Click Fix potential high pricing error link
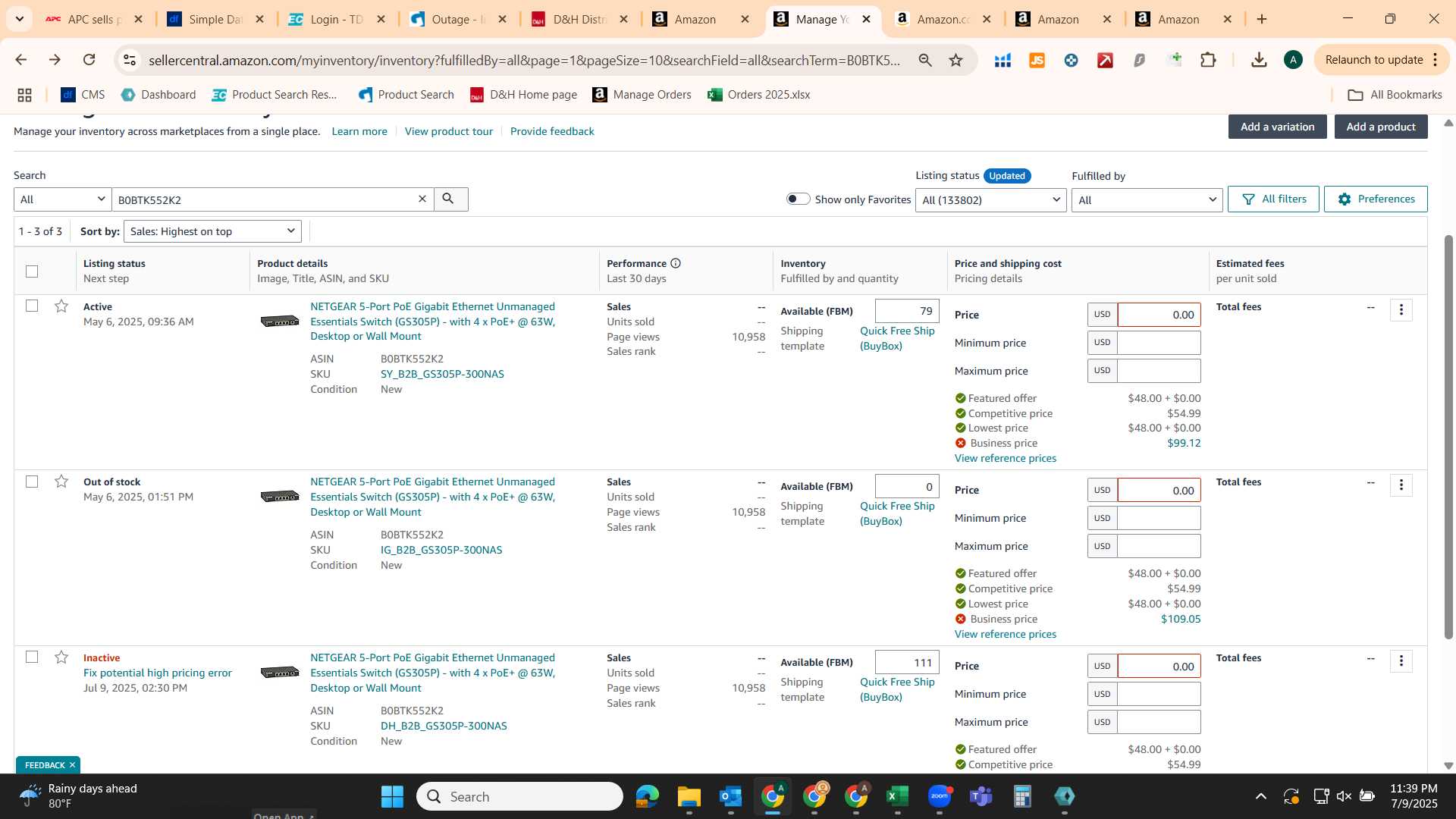Image resolution: width=1456 pixels, height=819 pixels. point(158,673)
